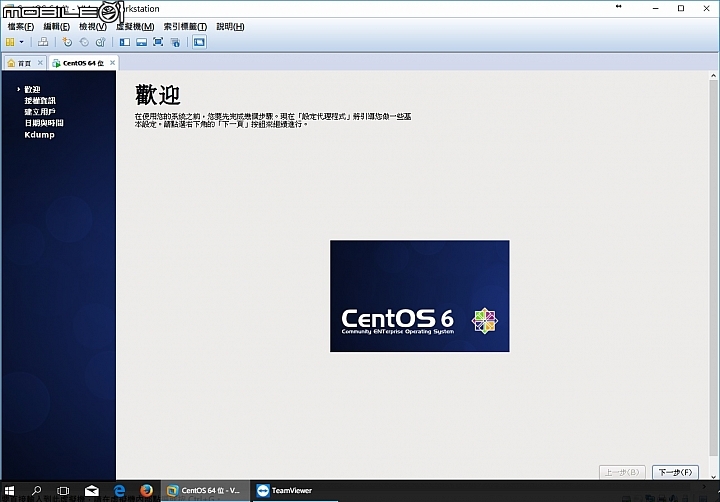The image size is (720, 502).
Task: Maximize the VMware Workstation window
Action: tap(681, 8)
